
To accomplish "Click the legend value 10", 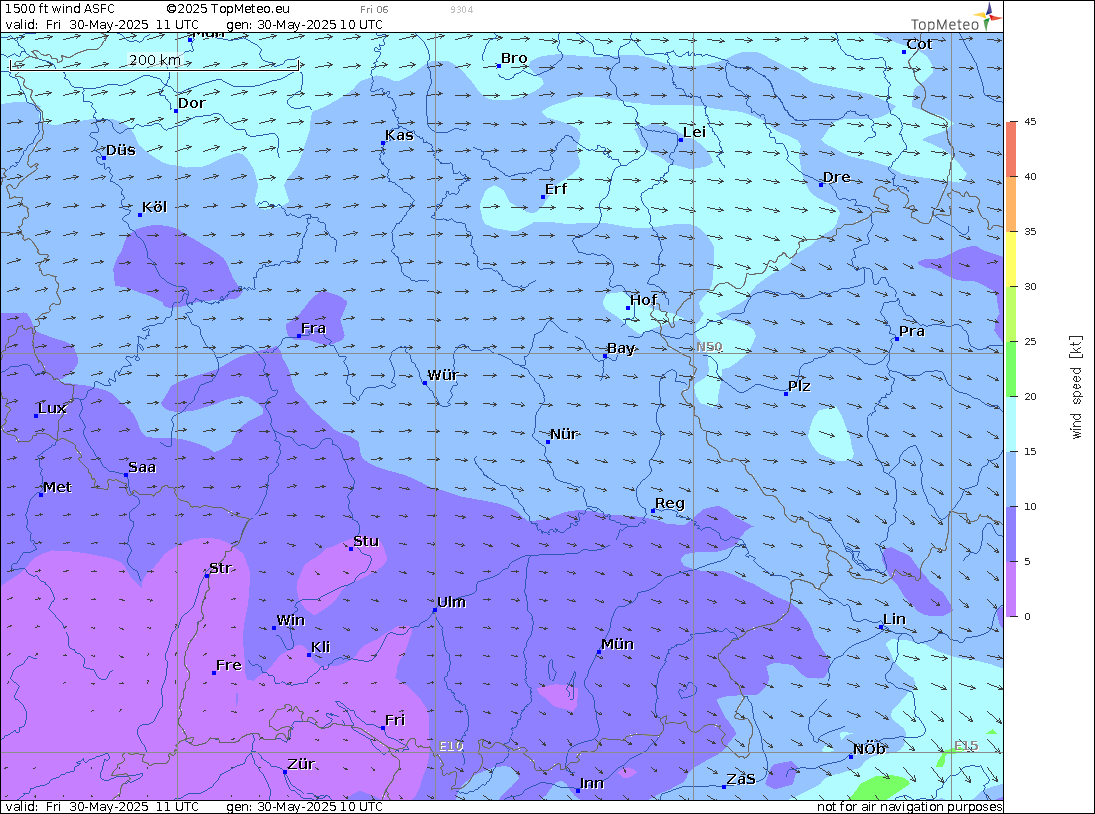I will [x=1030, y=506].
